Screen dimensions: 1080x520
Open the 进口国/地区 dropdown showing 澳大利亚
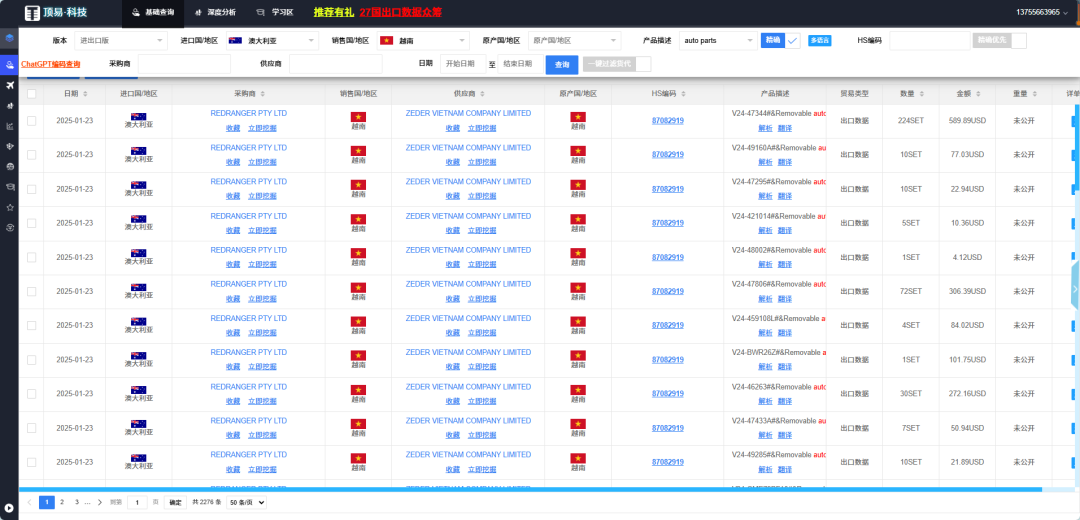pyautogui.click(x=273, y=41)
